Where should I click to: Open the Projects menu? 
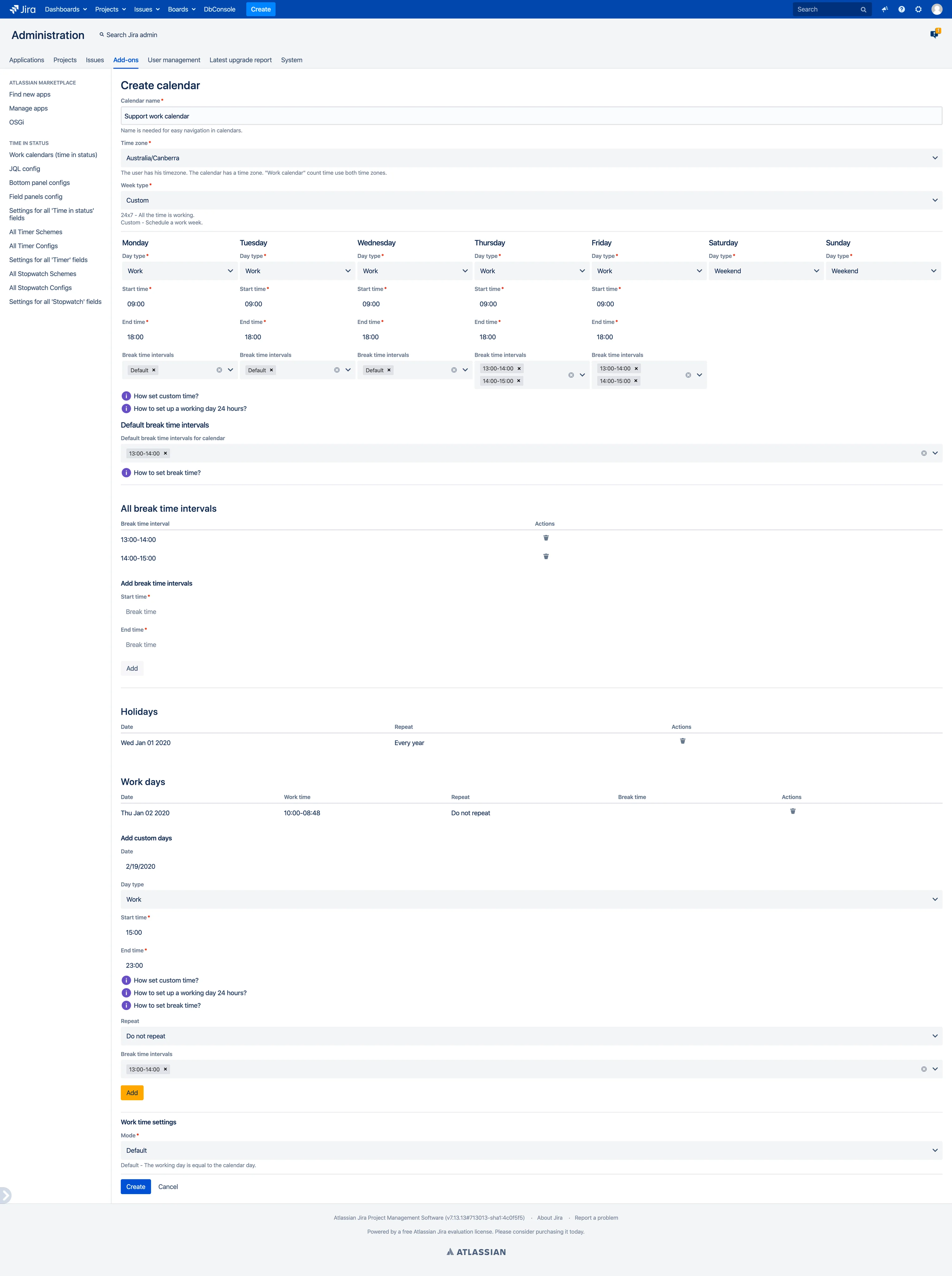tap(110, 9)
